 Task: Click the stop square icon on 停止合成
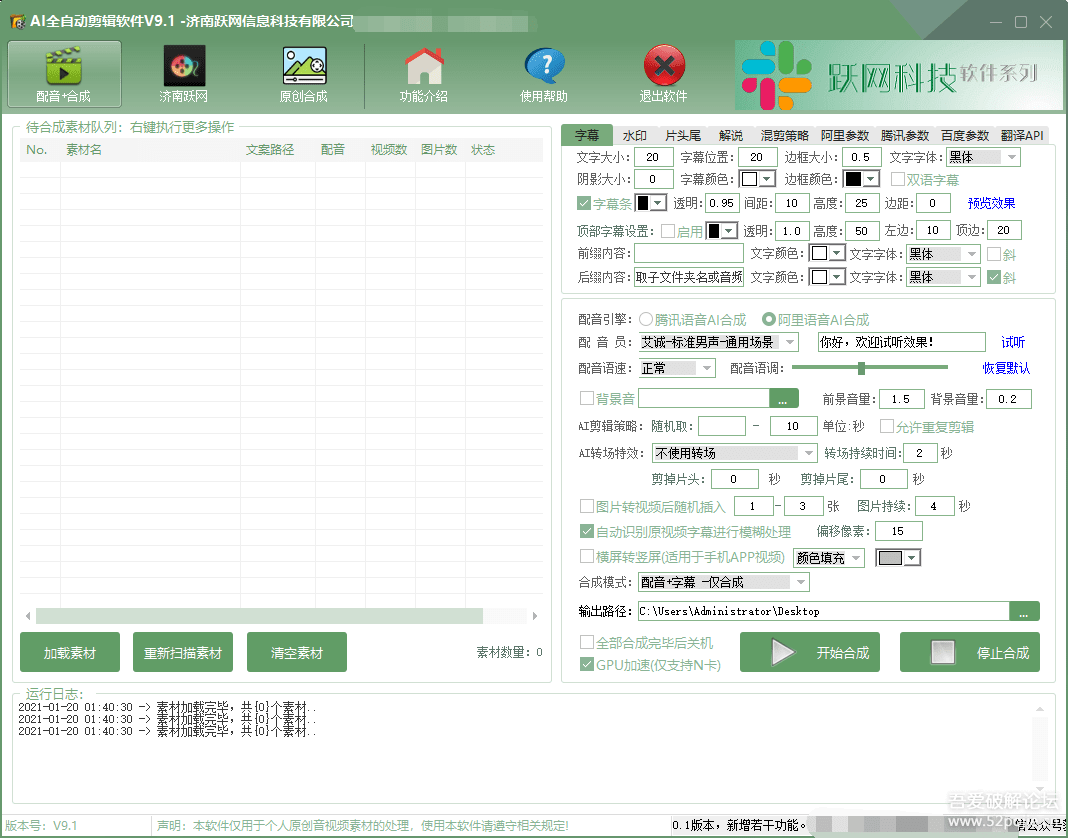[943, 652]
